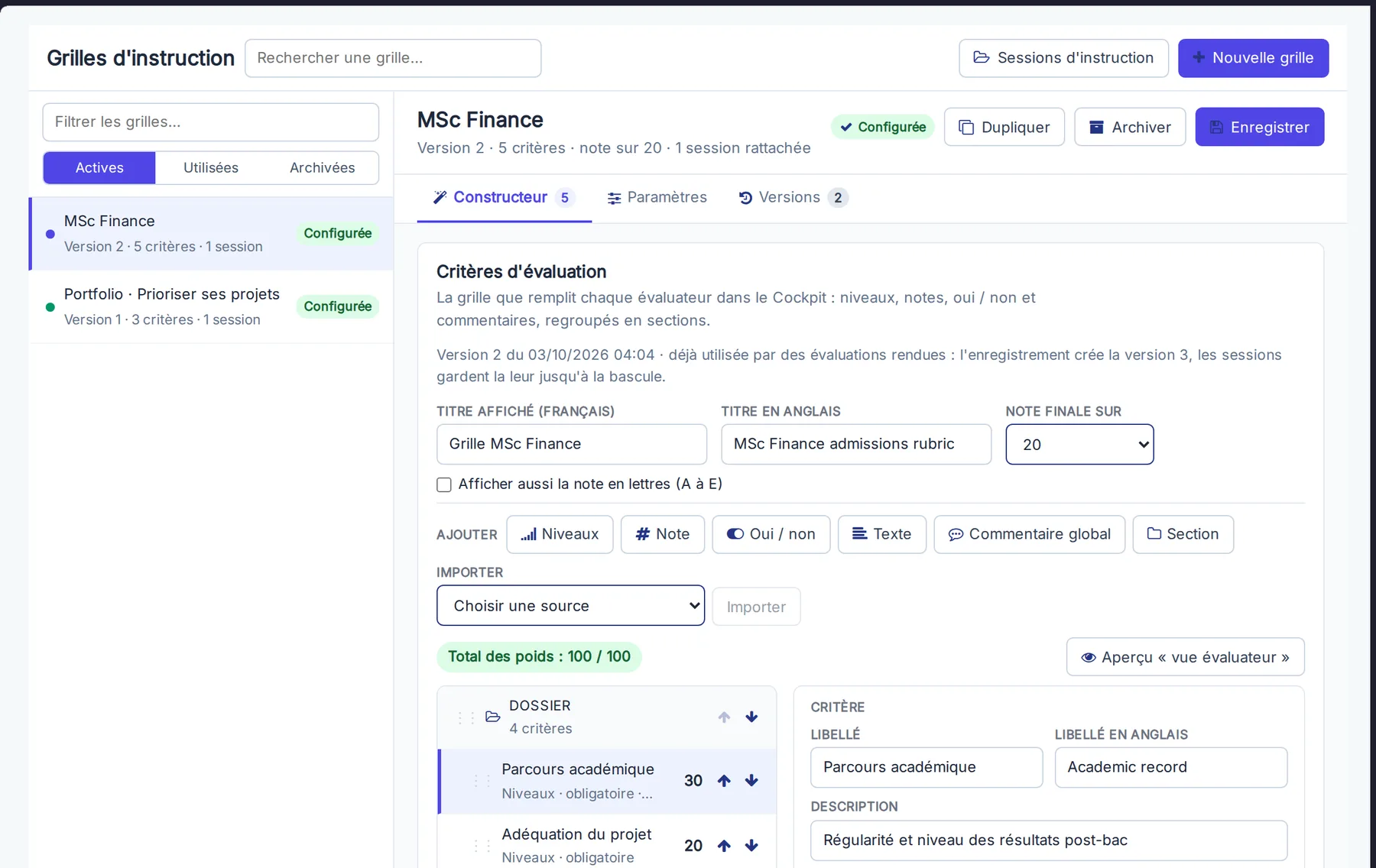Select 'Portfolio · Prioriser ses projets' grid
This screenshot has width=1376, height=868.
(211, 306)
